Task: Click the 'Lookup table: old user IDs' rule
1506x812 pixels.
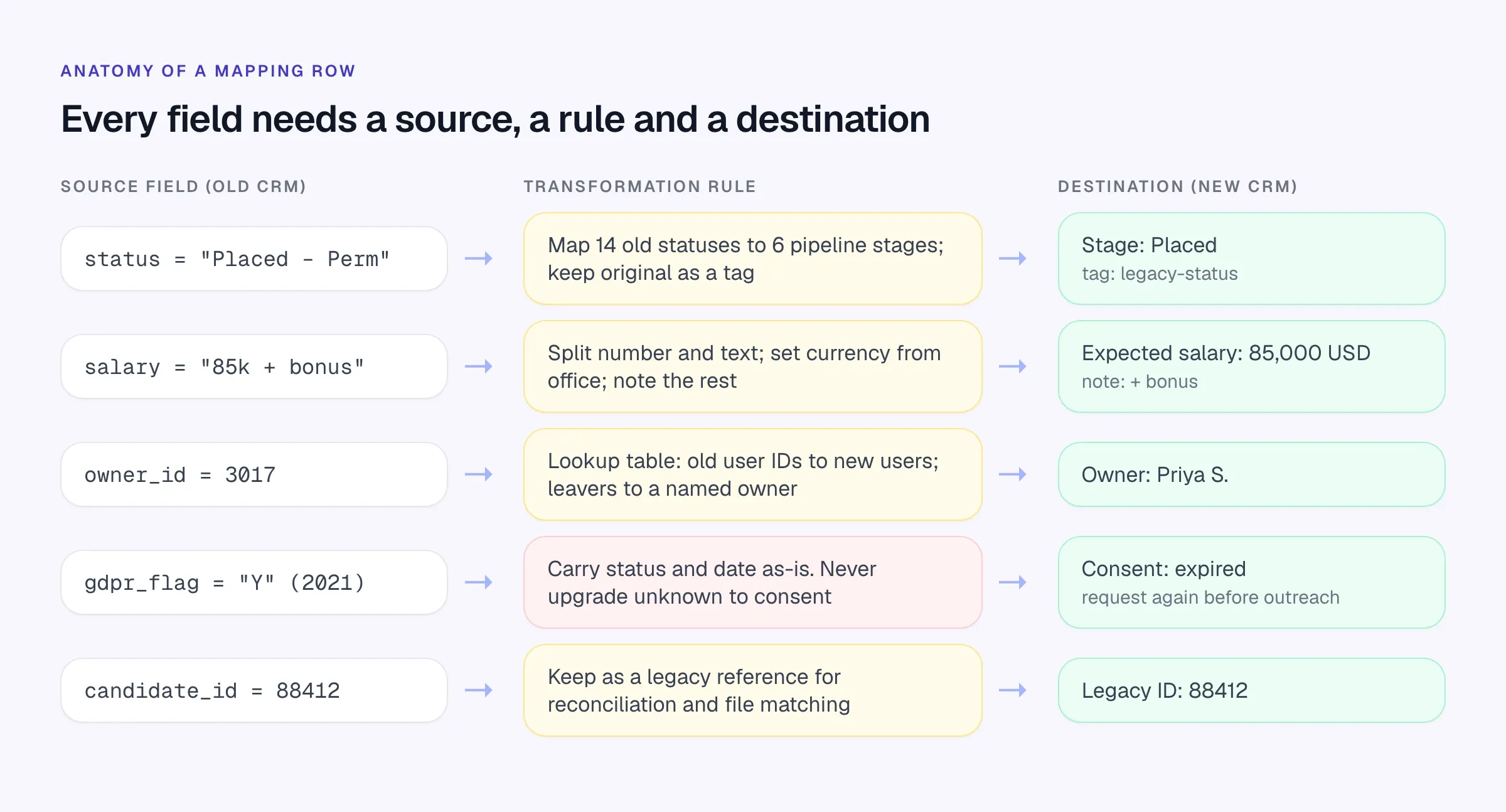Action: (753, 474)
